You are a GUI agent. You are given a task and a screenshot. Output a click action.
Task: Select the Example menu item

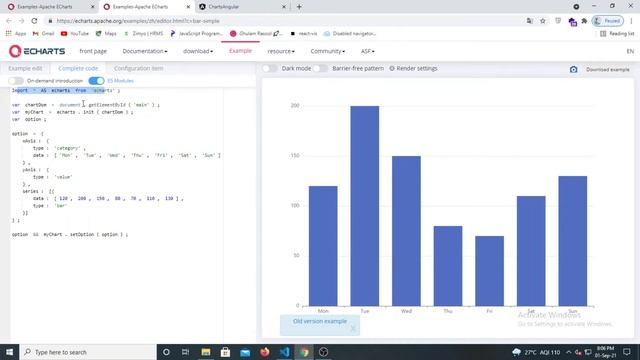point(240,51)
